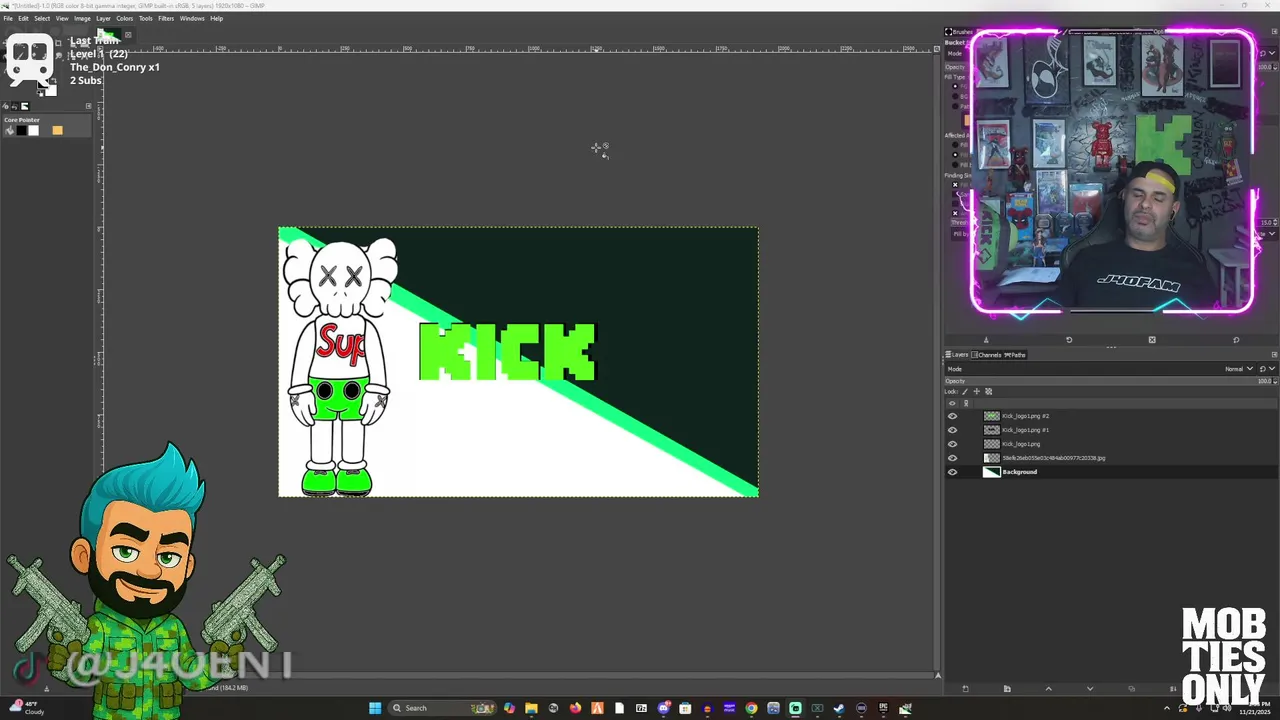Image resolution: width=1280 pixels, height=720 pixels.
Task: Pick the orange swatch under Core Pointer
Action: (57, 130)
